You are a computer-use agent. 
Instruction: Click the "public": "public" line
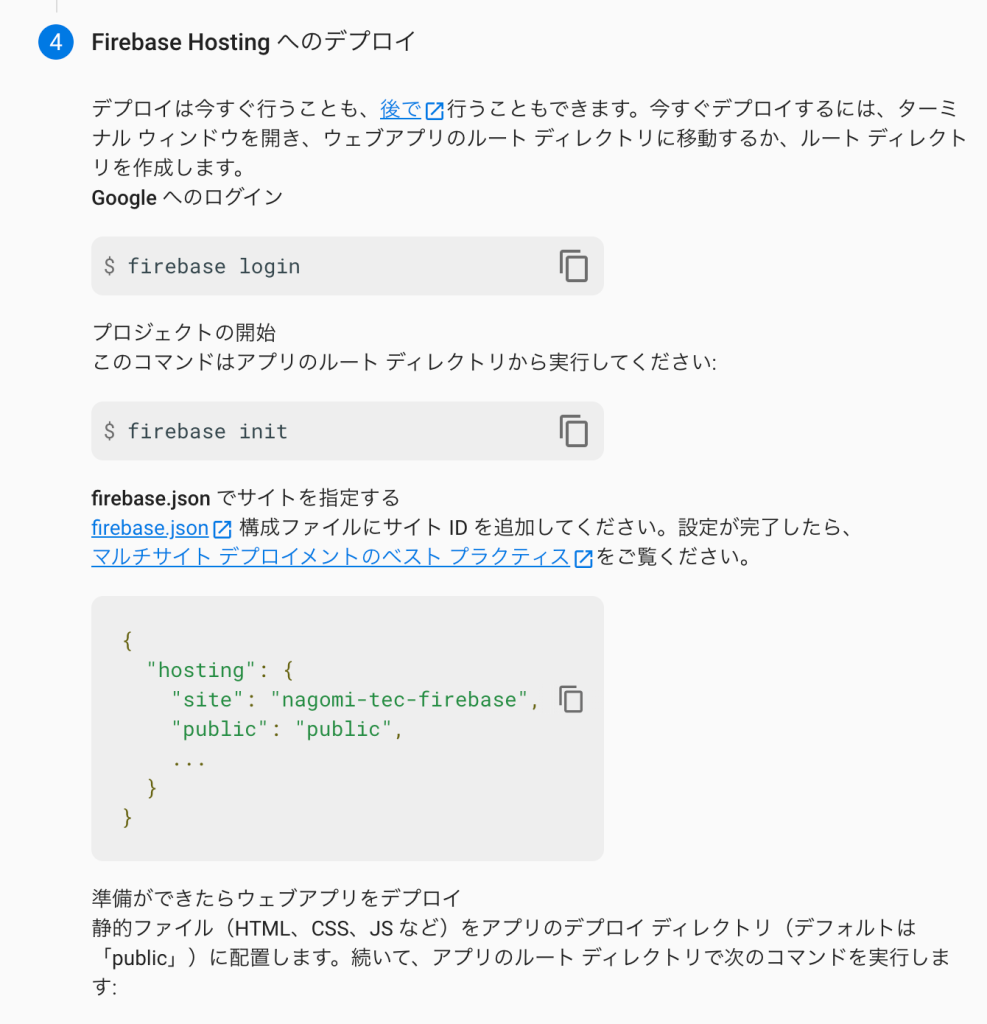286,729
